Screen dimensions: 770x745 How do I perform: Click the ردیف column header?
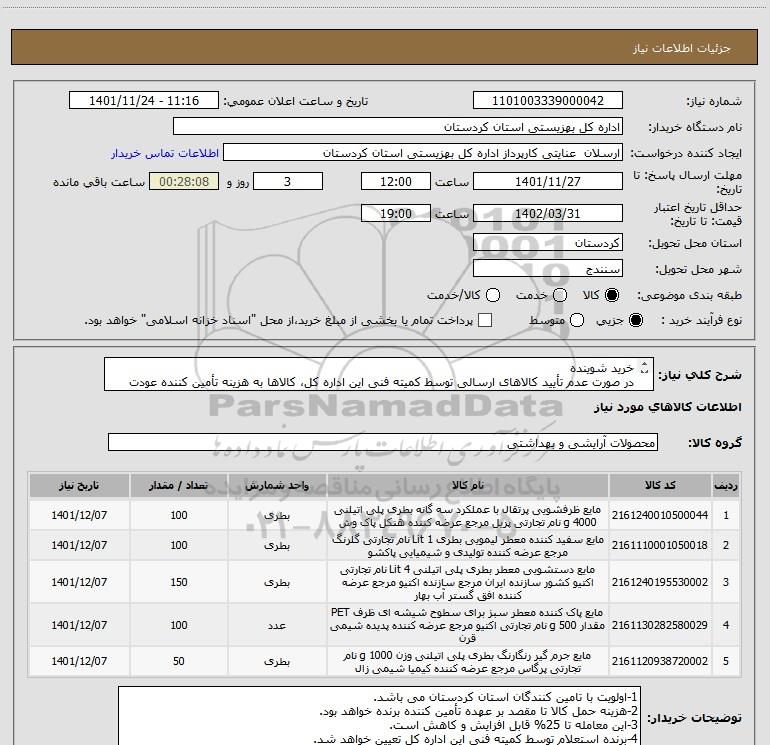pos(726,486)
